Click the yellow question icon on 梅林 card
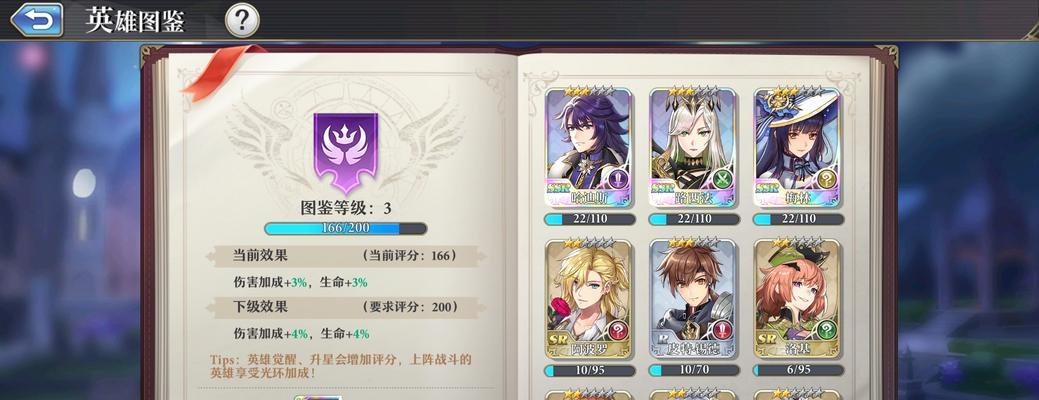Image resolution: width=1039 pixels, height=400 pixels. 826,179
